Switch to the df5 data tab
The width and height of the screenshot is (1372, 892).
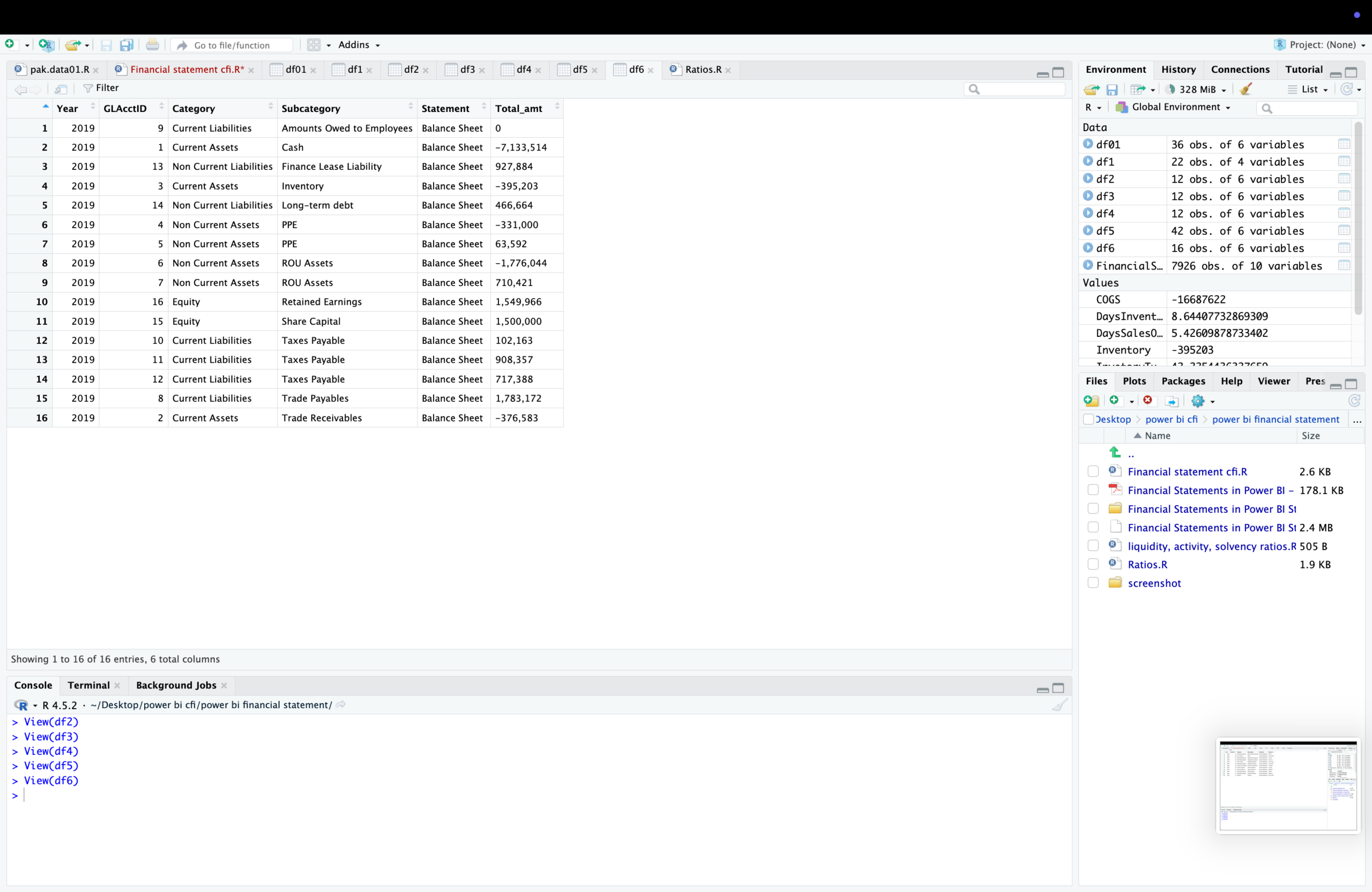pos(579,70)
